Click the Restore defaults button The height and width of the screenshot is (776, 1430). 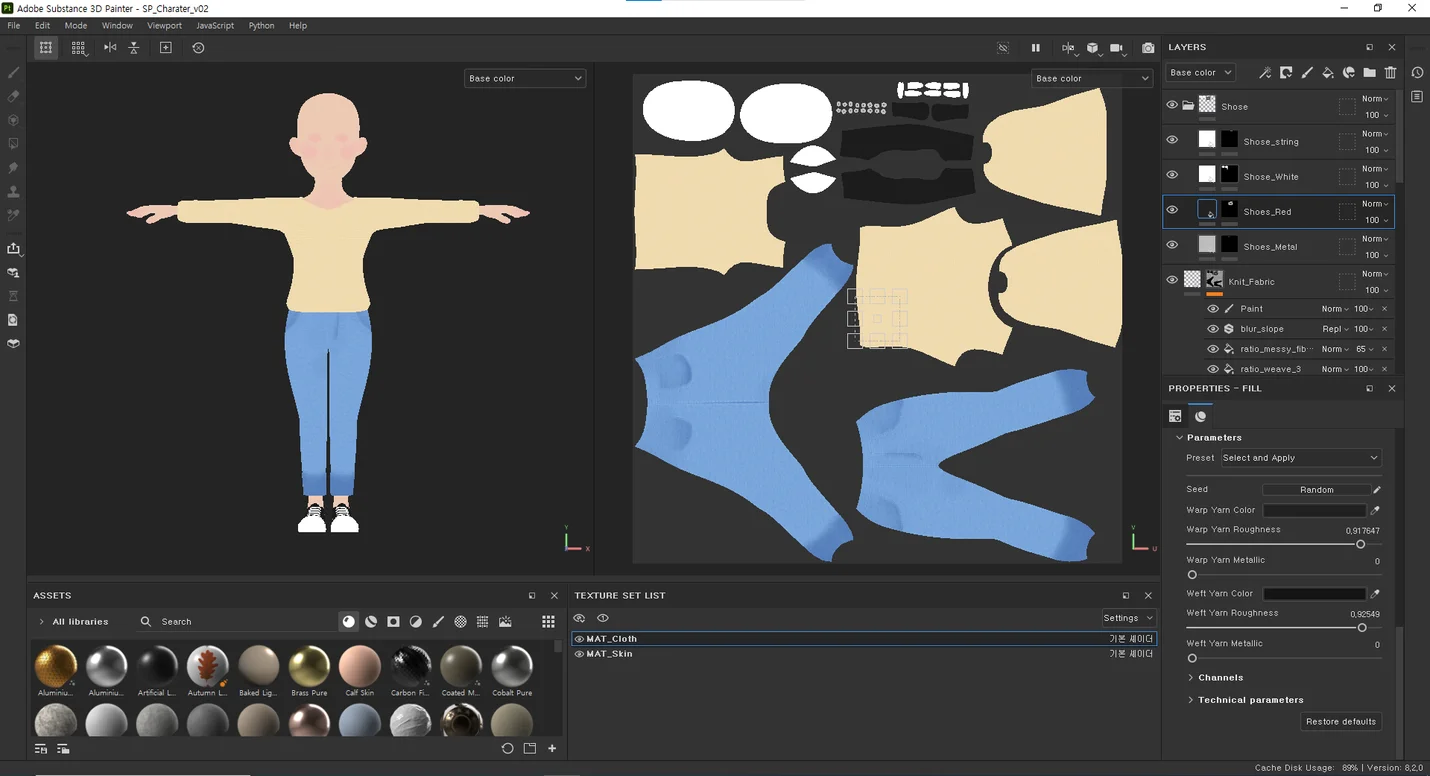tap(1341, 722)
